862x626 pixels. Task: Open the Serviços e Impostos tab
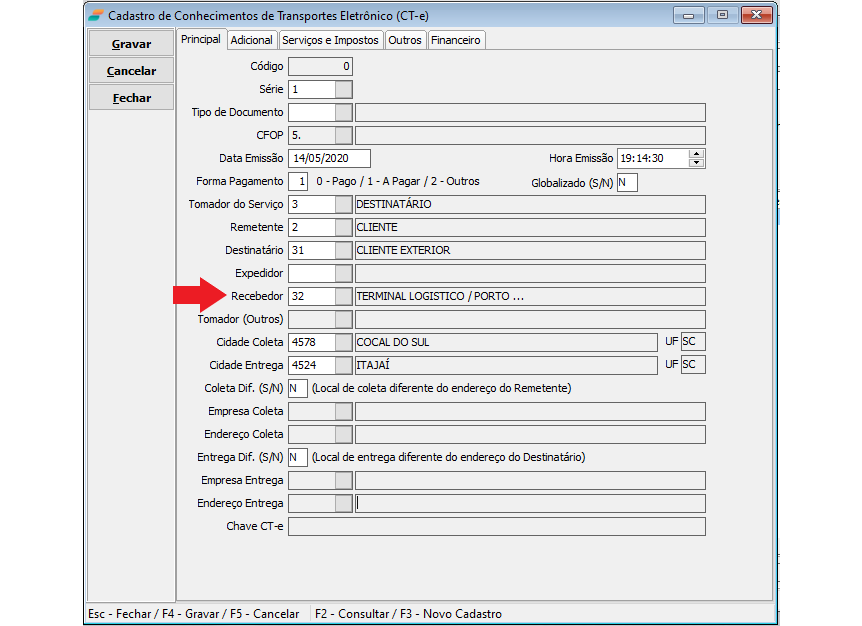click(330, 40)
